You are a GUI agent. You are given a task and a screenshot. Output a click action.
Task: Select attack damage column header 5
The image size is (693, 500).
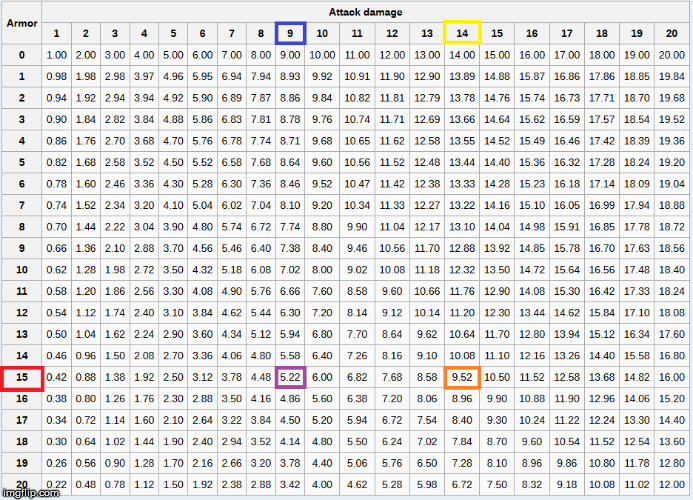pos(173,33)
